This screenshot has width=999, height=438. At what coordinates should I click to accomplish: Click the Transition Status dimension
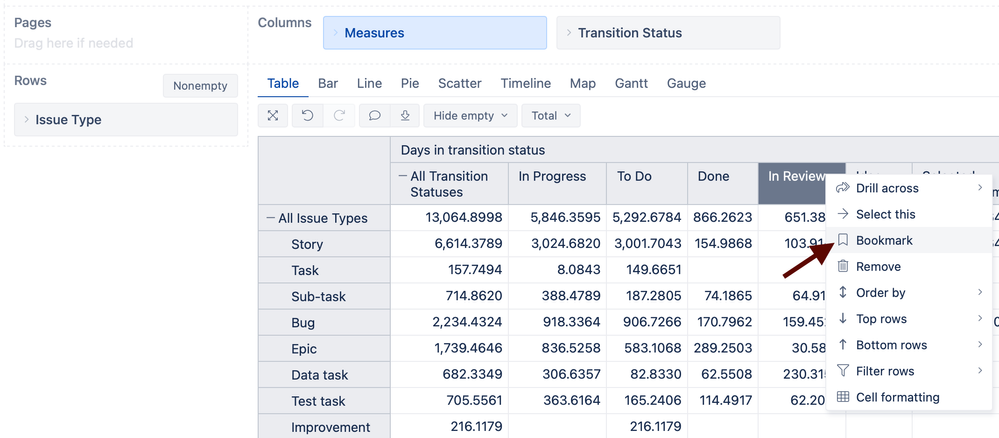tap(668, 33)
